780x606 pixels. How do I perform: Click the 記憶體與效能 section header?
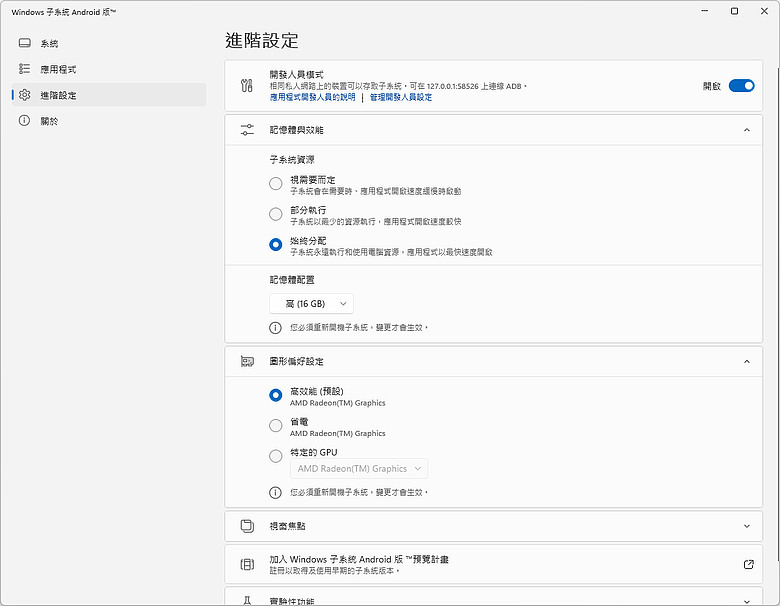tap(493, 130)
